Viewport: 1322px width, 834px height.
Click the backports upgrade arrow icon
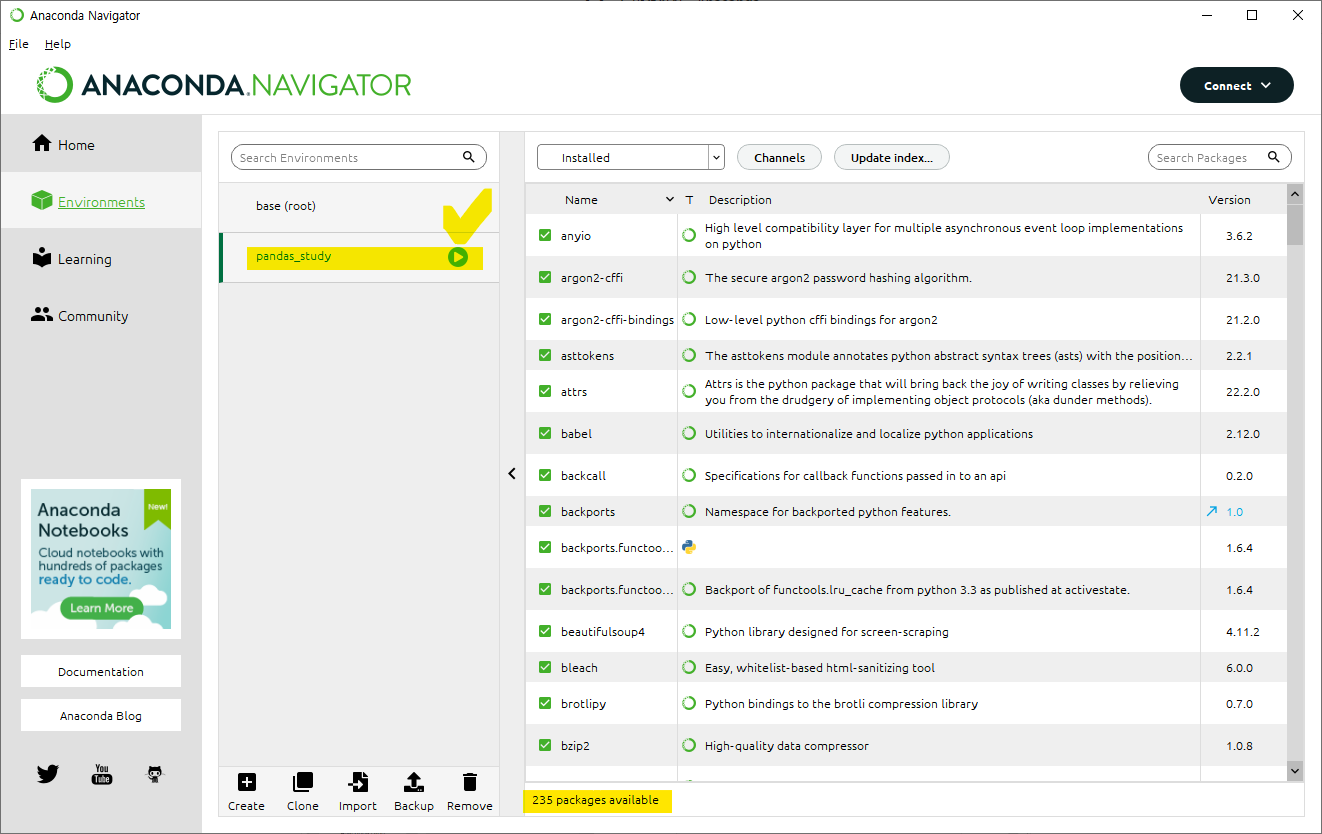1212,511
